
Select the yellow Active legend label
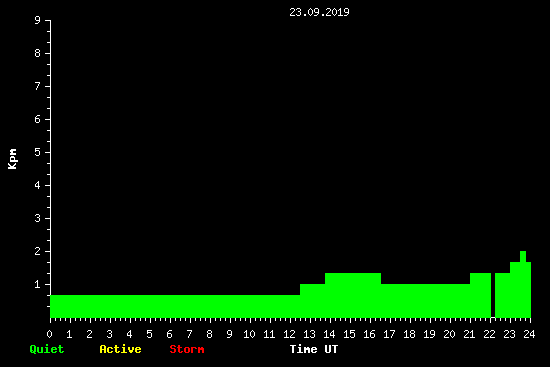(x=120, y=349)
